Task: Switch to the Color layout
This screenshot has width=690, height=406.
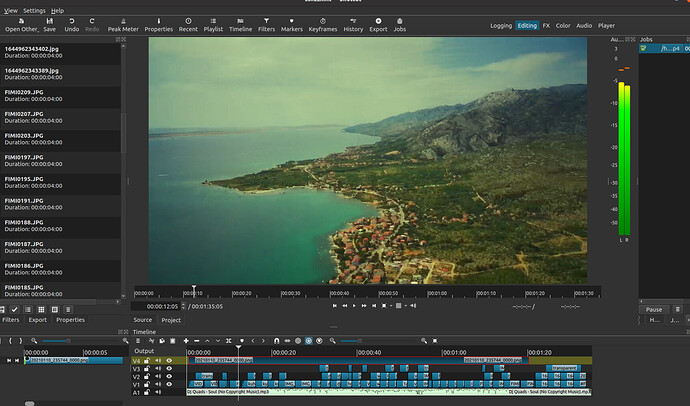Action: [563, 26]
